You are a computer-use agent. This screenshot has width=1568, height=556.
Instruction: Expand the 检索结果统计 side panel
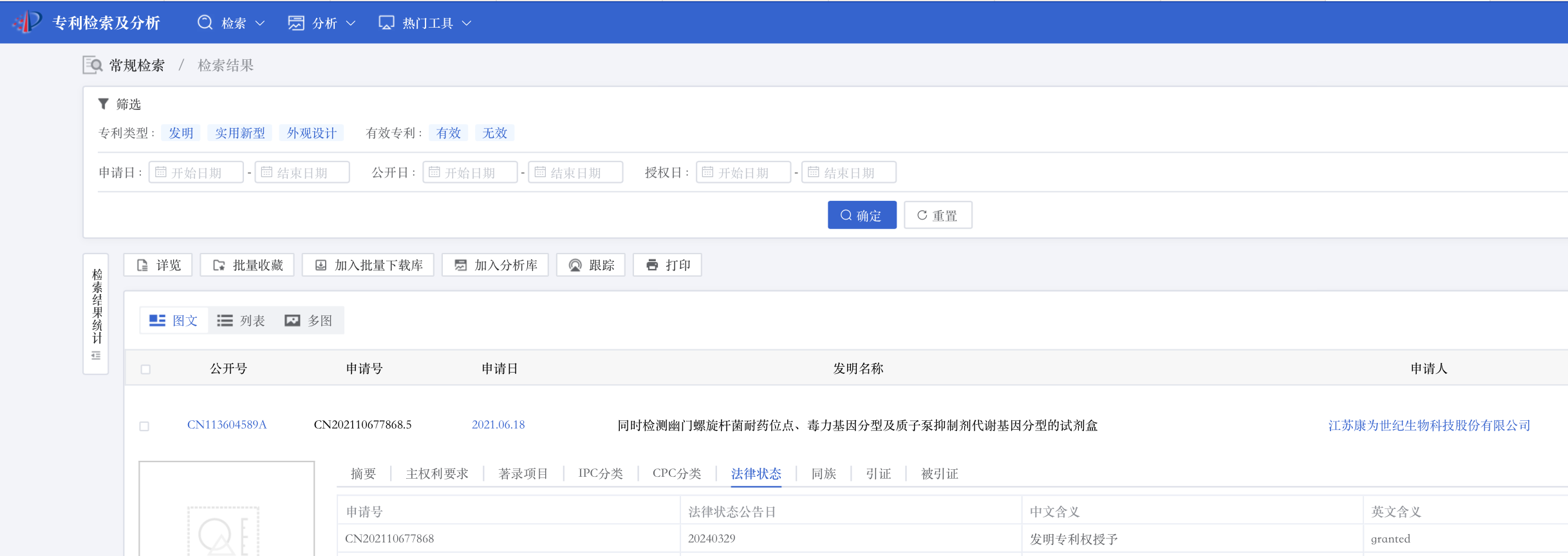point(96,313)
